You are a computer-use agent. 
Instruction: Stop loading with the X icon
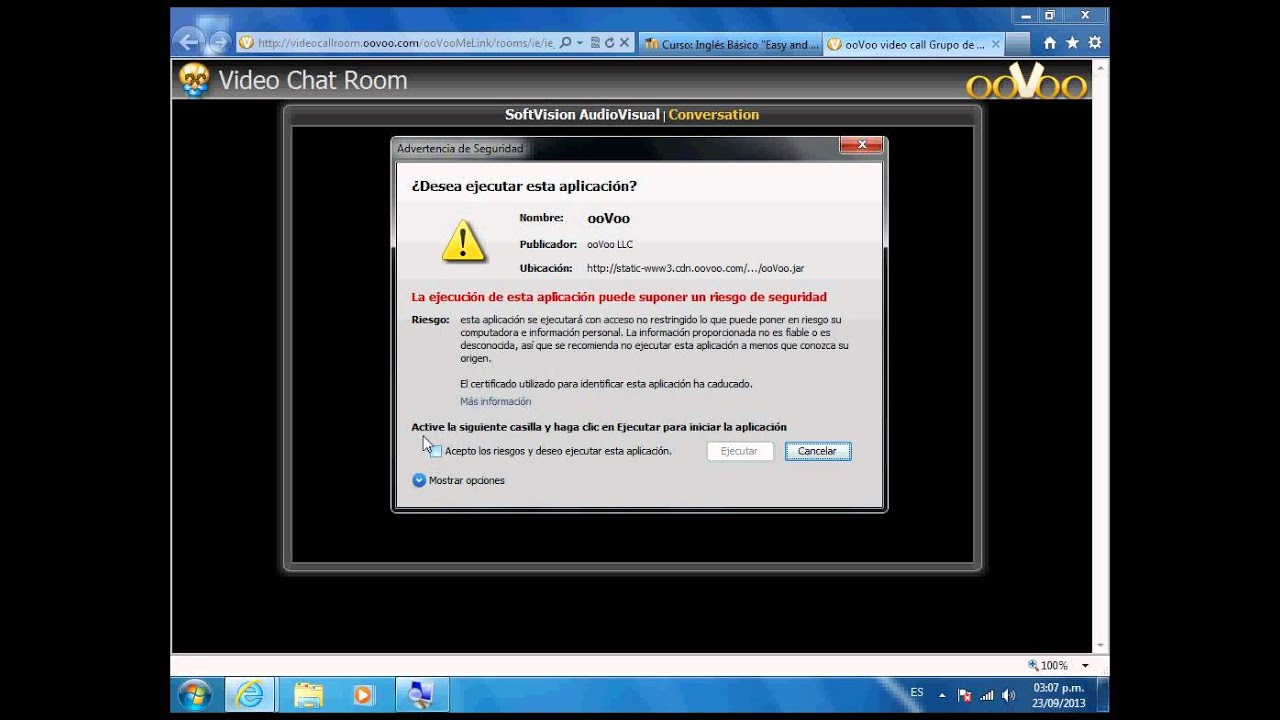(x=624, y=43)
